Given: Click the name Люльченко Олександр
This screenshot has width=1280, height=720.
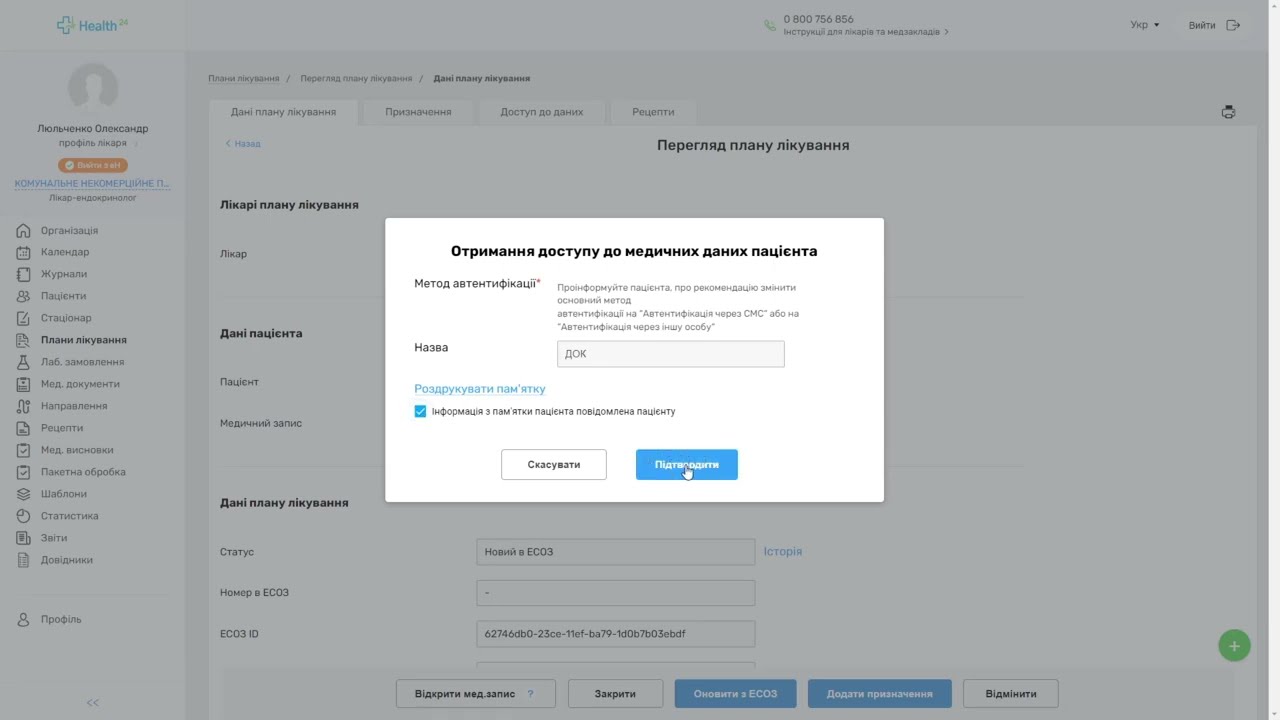Looking at the screenshot, I should point(93,129).
